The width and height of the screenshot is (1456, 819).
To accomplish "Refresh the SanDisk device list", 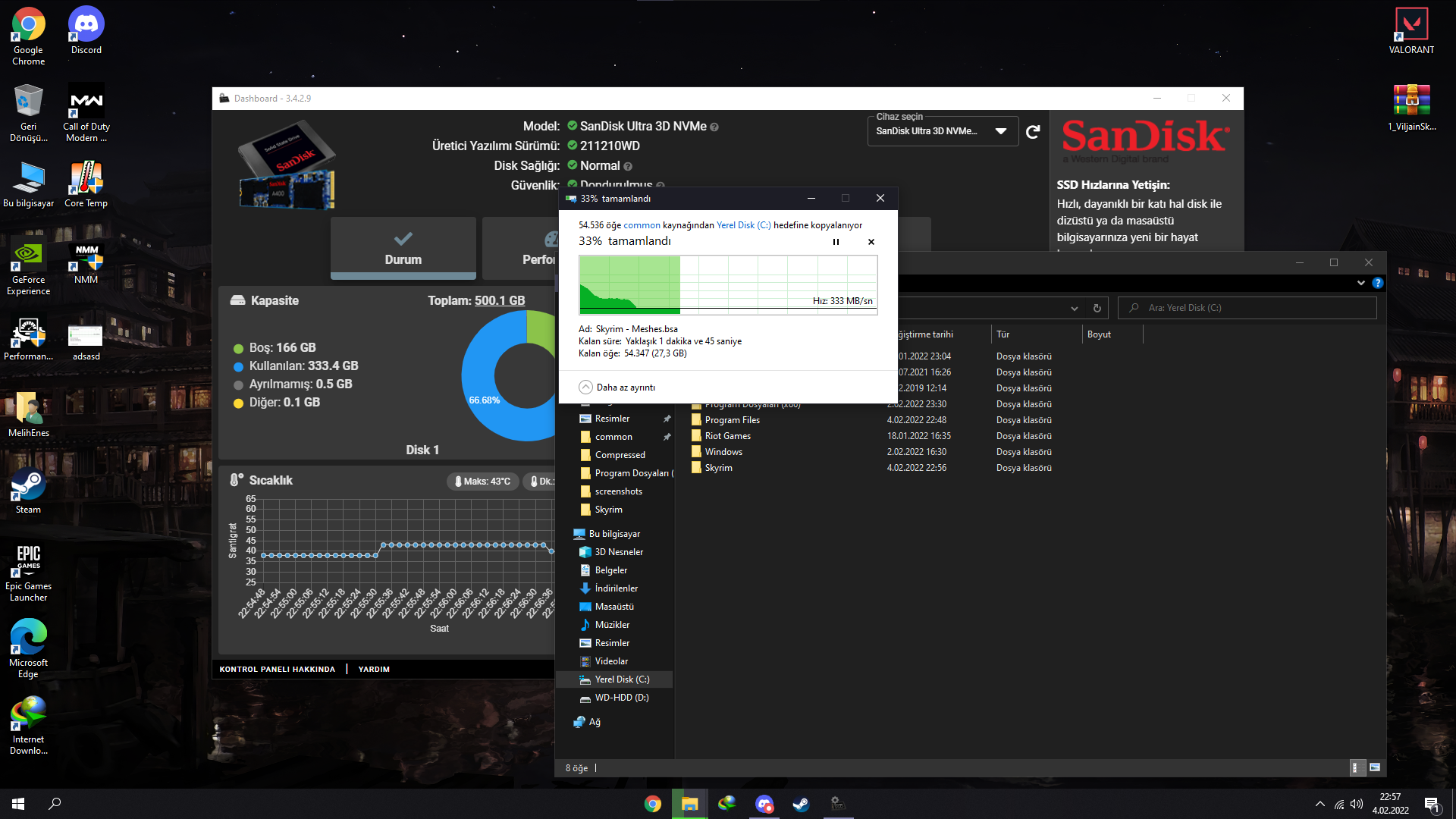I will [1032, 132].
